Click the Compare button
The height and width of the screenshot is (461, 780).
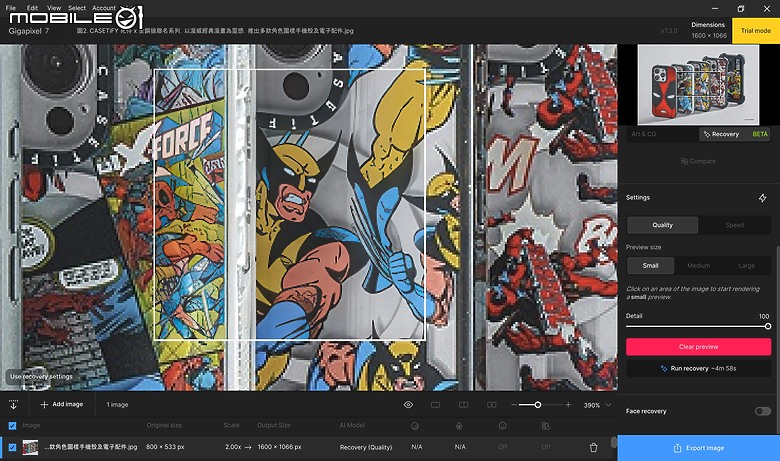pyautogui.click(x=698, y=161)
